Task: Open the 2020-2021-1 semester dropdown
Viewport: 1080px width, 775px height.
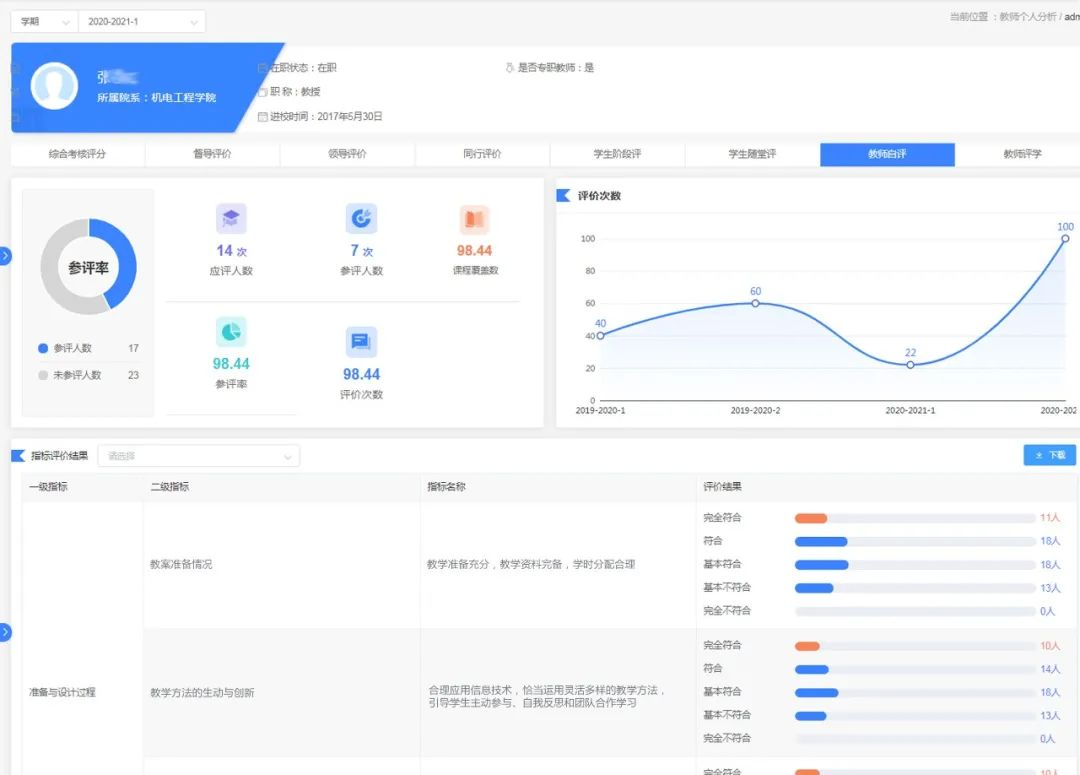Action: point(141,22)
